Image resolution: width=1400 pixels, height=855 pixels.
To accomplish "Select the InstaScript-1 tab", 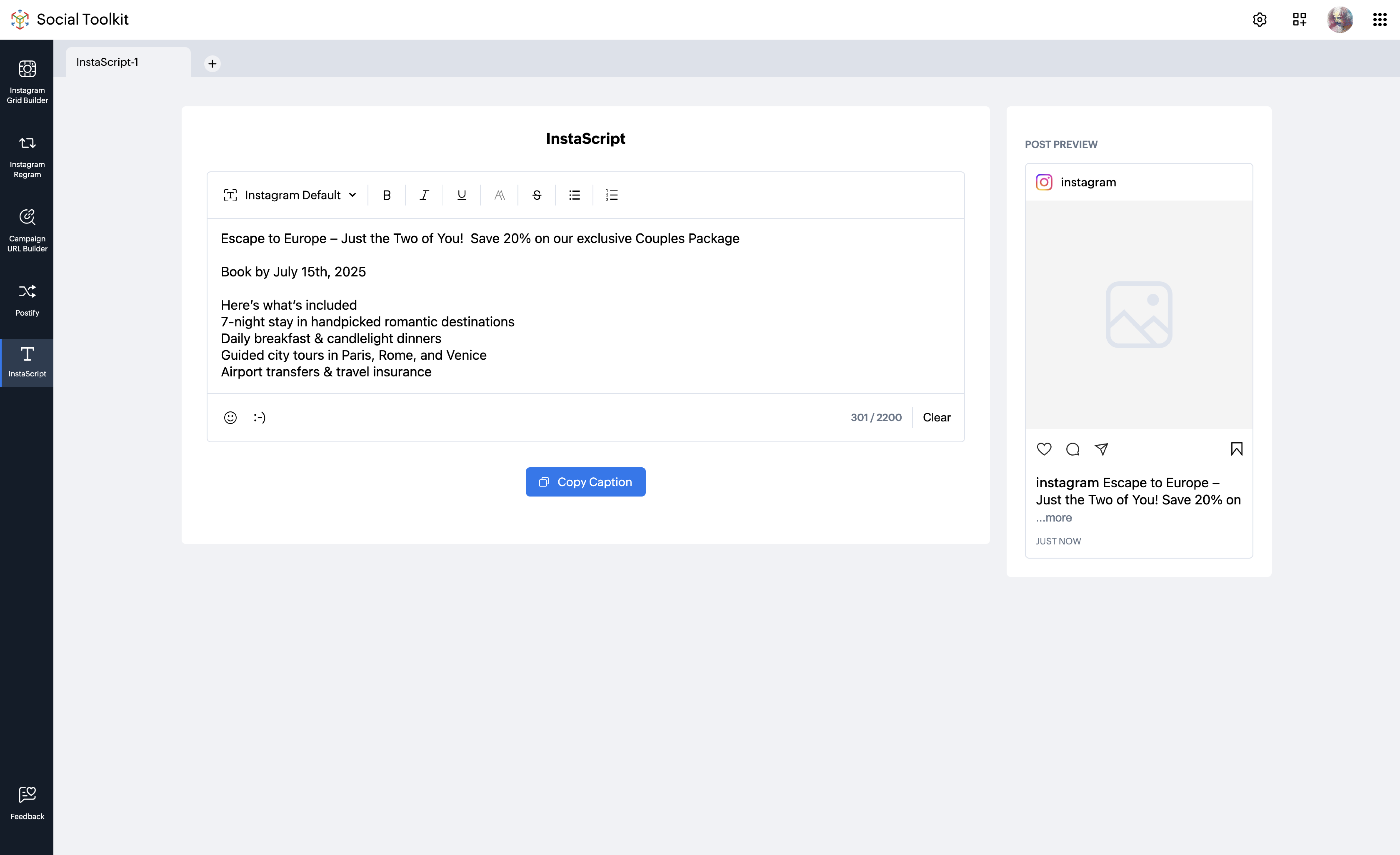I will (x=107, y=62).
